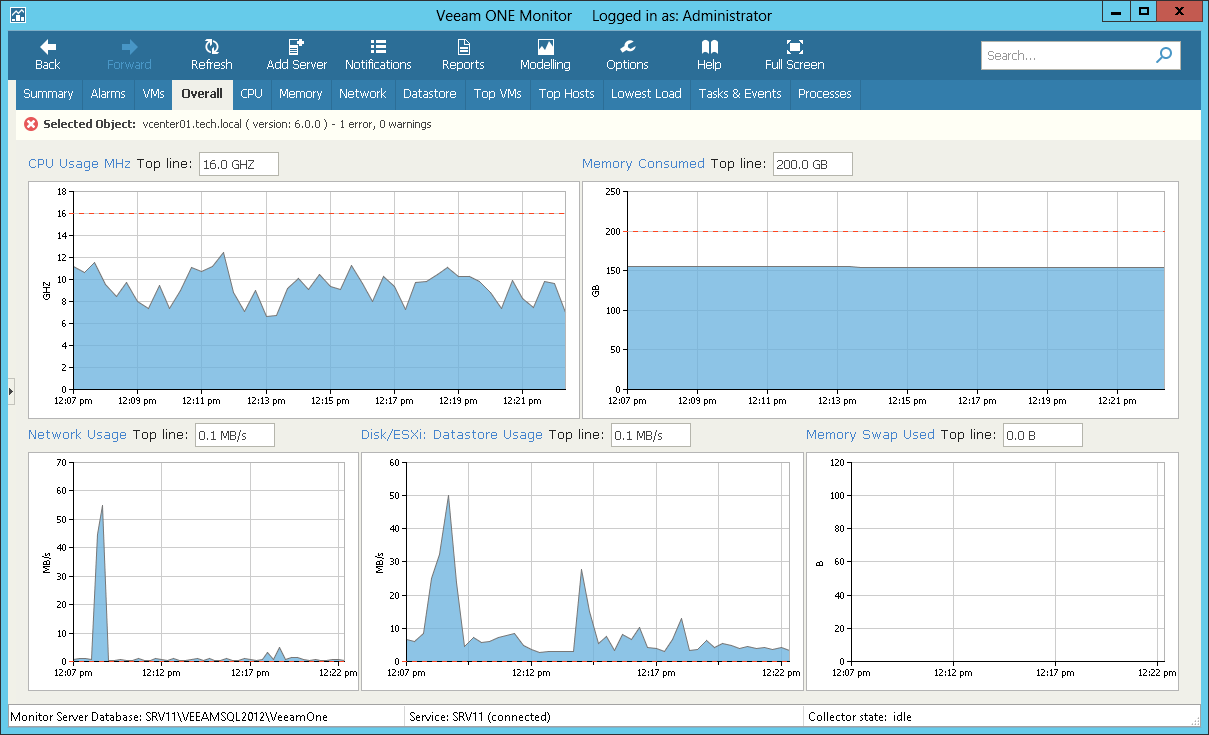Image resolution: width=1209 pixels, height=735 pixels.
Task: Close the Veeam ONE Monitor window
Action: tap(1181, 11)
